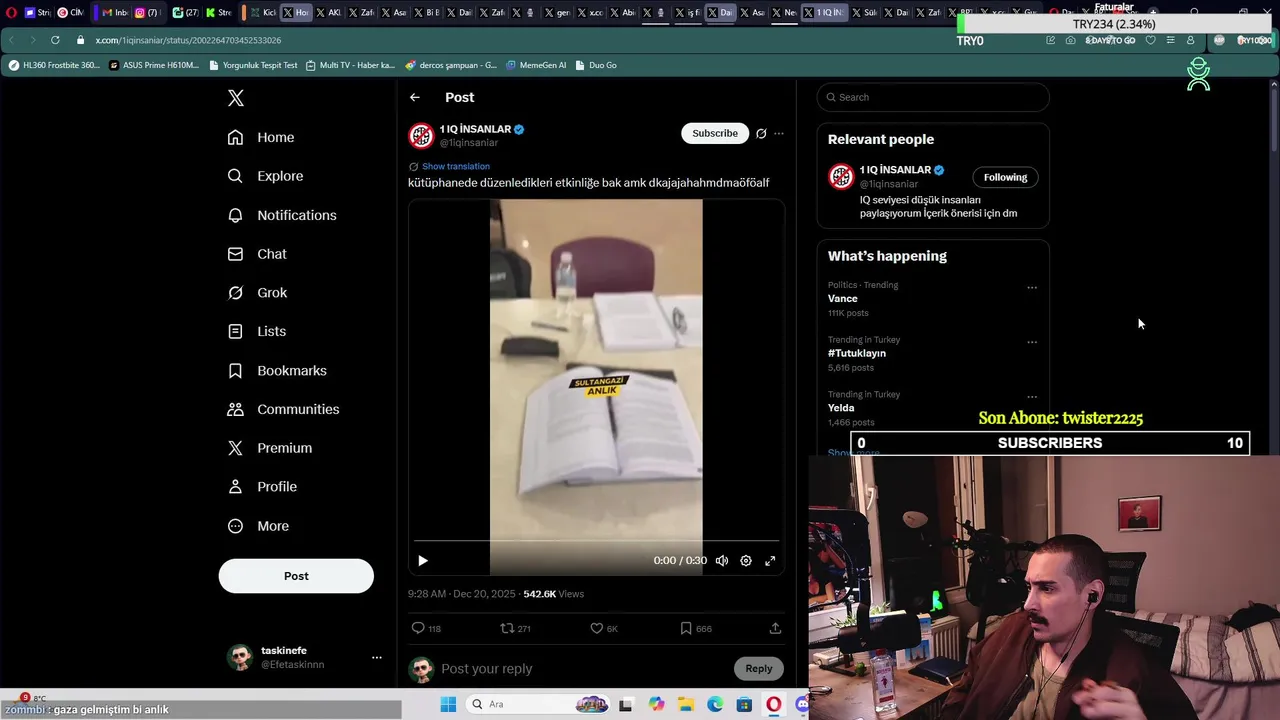Expand the More menu in sidebar
The image size is (1280, 720).
click(258, 526)
